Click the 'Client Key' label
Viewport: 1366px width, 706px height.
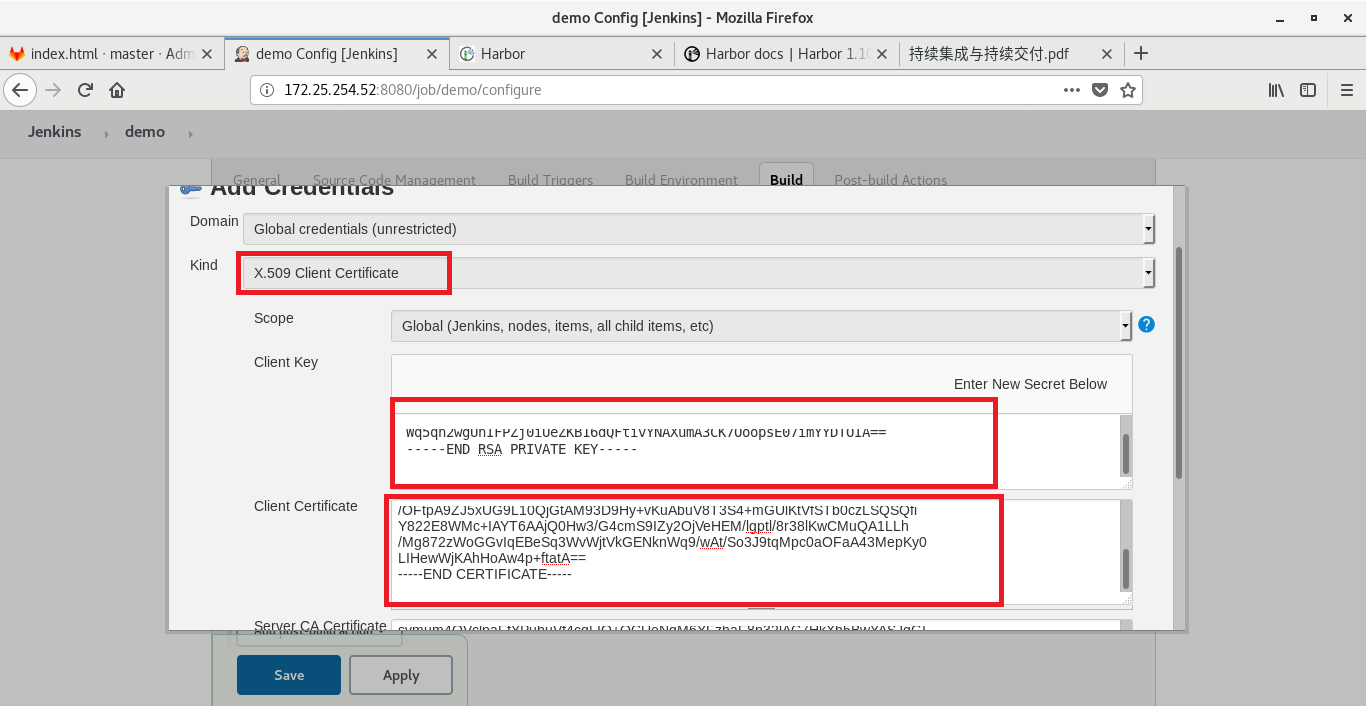286,362
